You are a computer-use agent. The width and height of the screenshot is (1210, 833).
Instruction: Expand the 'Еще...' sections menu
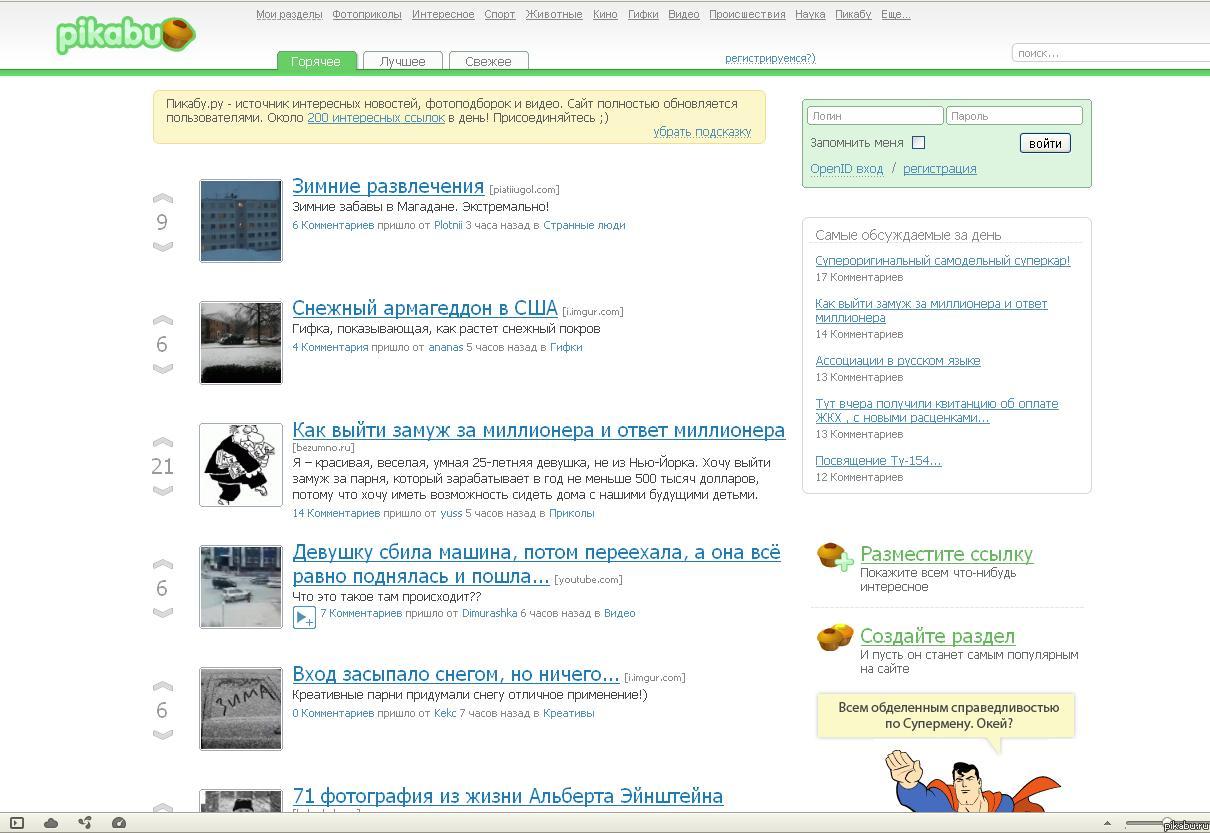(x=896, y=14)
